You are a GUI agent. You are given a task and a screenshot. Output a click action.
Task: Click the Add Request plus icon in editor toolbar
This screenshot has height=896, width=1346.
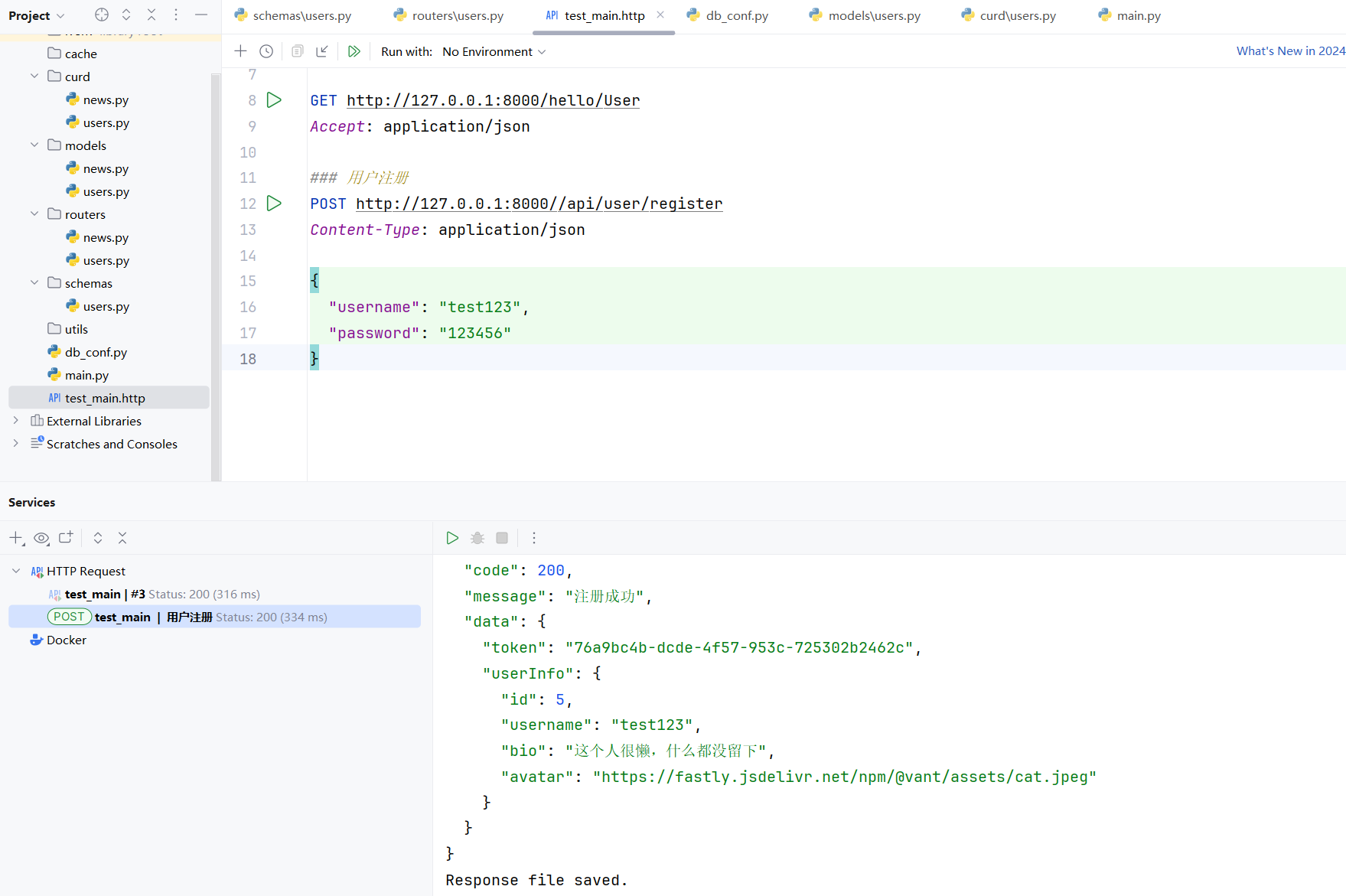(240, 51)
